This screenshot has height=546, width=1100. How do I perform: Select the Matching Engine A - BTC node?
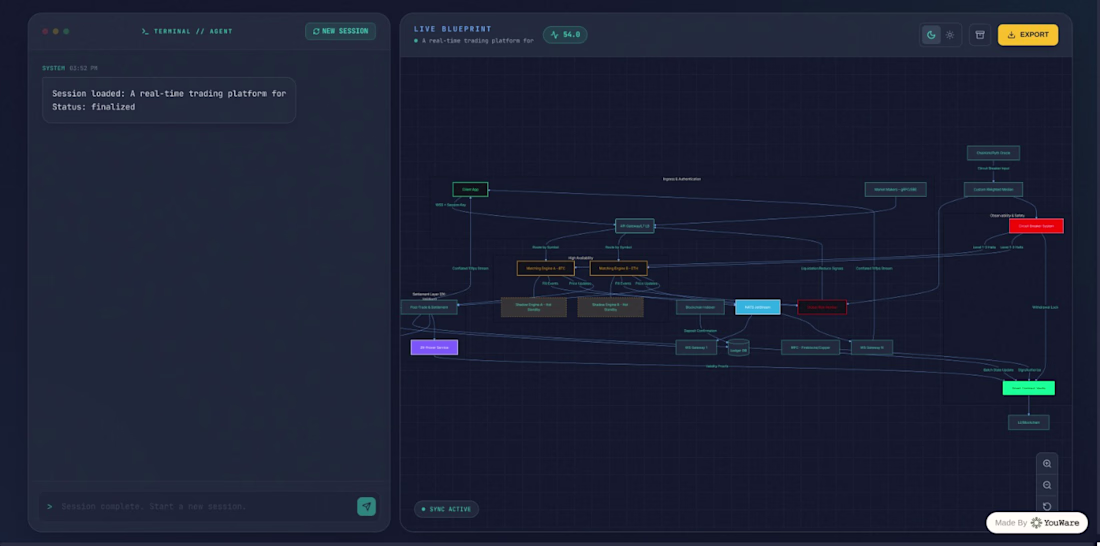546,268
